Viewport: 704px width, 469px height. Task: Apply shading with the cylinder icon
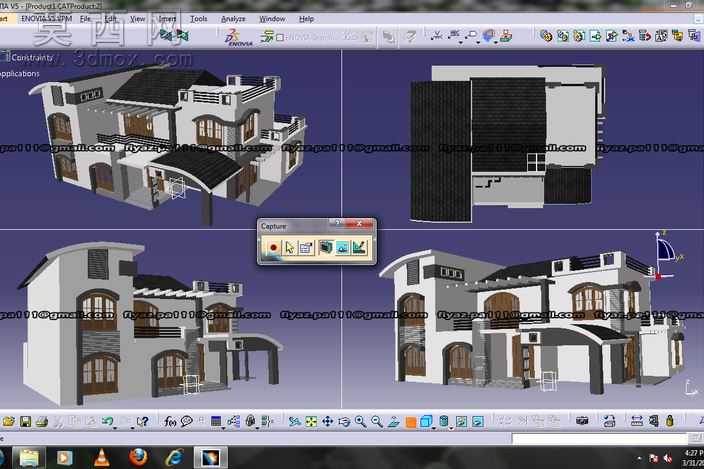pyautogui.click(x=444, y=421)
